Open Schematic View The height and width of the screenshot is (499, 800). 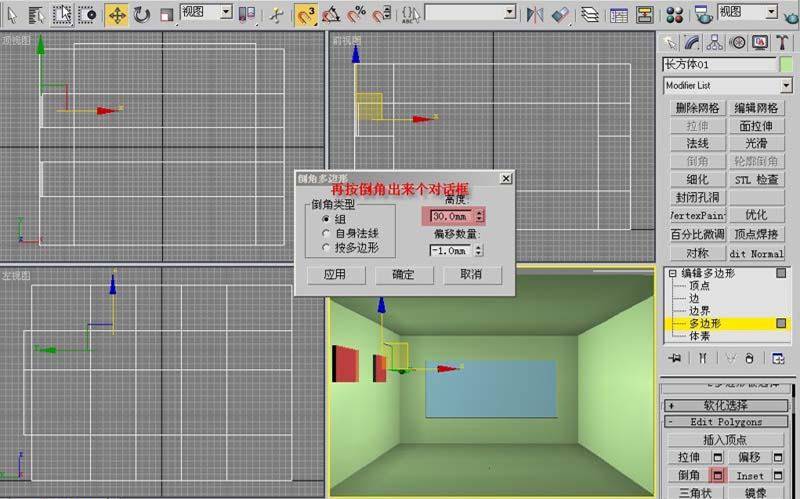coord(644,15)
